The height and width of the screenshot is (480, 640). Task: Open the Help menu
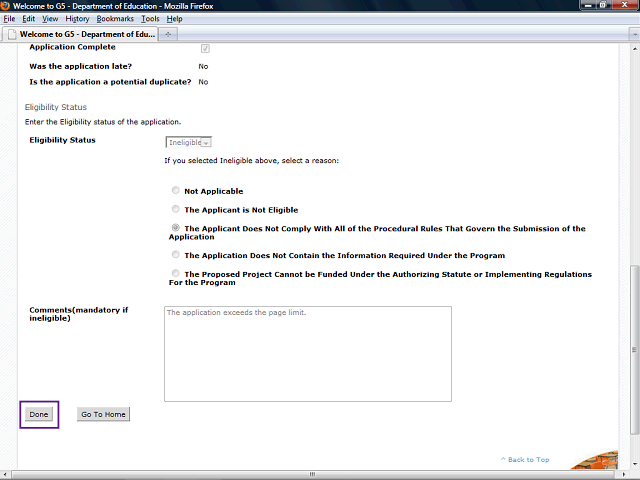pyautogui.click(x=174, y=19)
